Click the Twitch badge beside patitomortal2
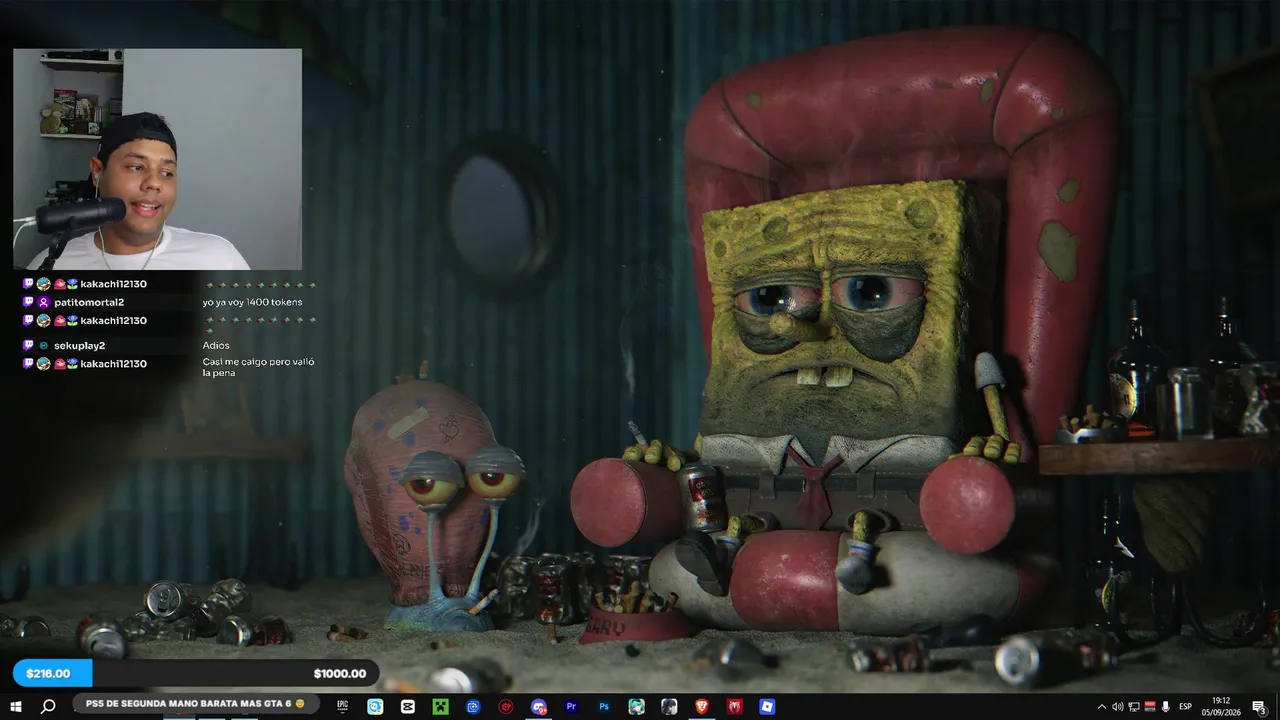The height and width of the screenshot is (720, 1280). coord(28,302)
